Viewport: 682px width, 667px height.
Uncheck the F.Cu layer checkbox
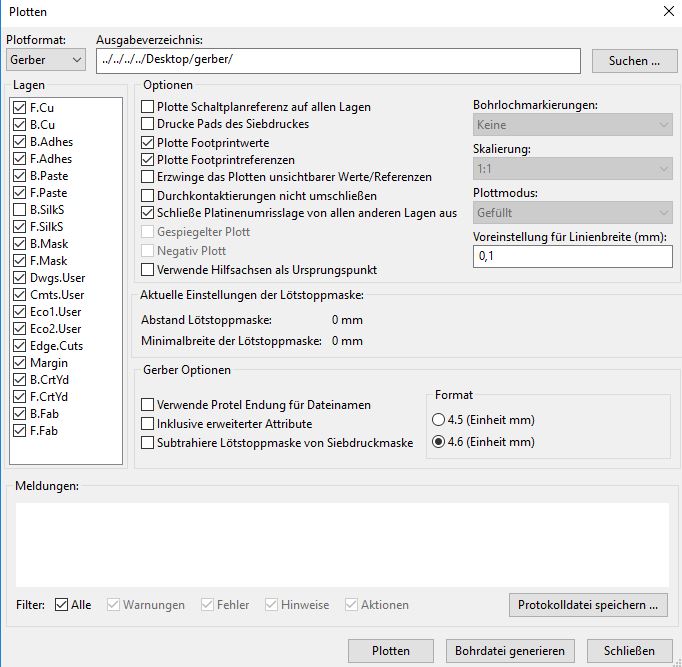click(x=19, y=107)
